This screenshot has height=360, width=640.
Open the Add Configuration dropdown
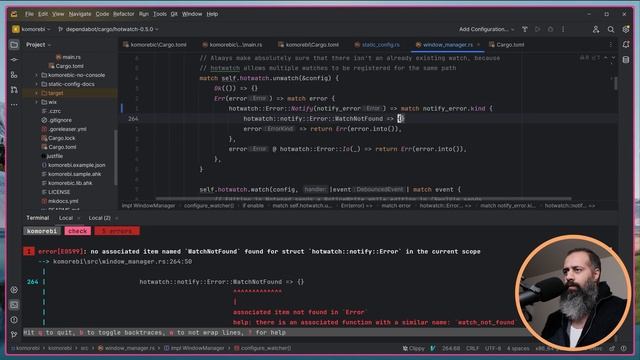coord(487,29)
